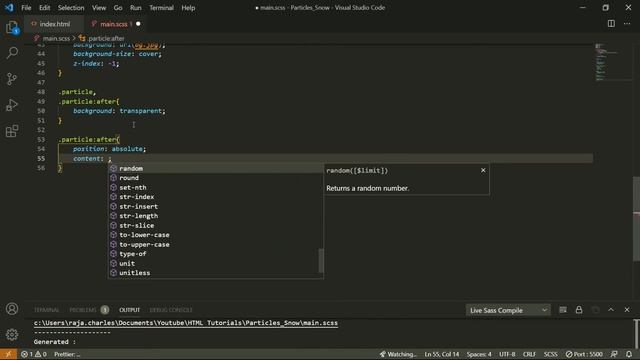640x360 pixels.
Task: Select the to-lower-case suggestion
Action: [x=216, y=235]
